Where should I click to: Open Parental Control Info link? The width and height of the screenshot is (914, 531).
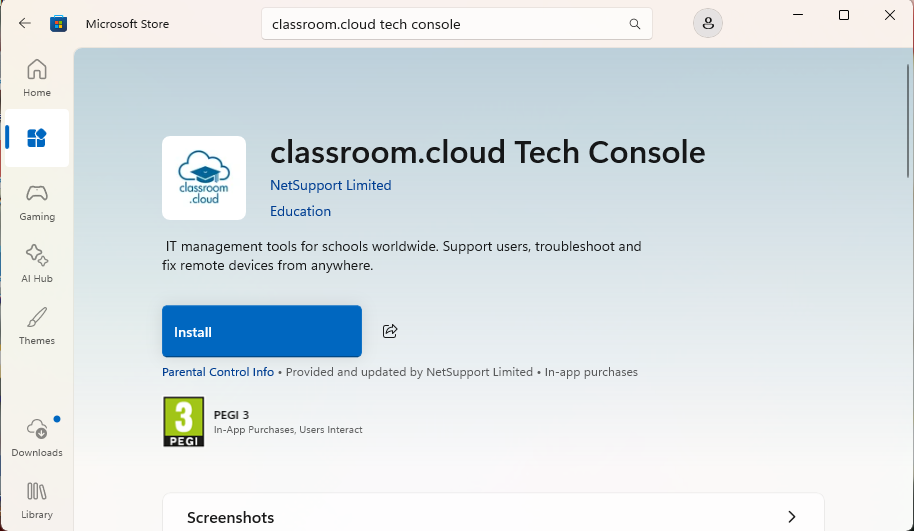tap(218, 372)
